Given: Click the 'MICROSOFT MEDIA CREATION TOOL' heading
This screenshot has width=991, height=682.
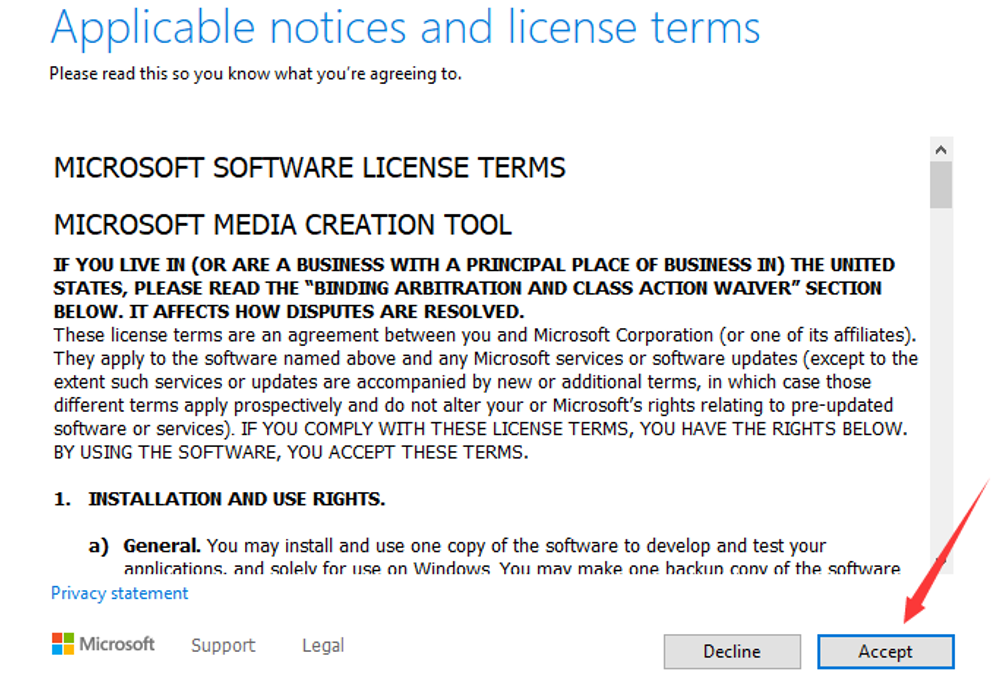Looking at the screenshot, I should [282, 224].
